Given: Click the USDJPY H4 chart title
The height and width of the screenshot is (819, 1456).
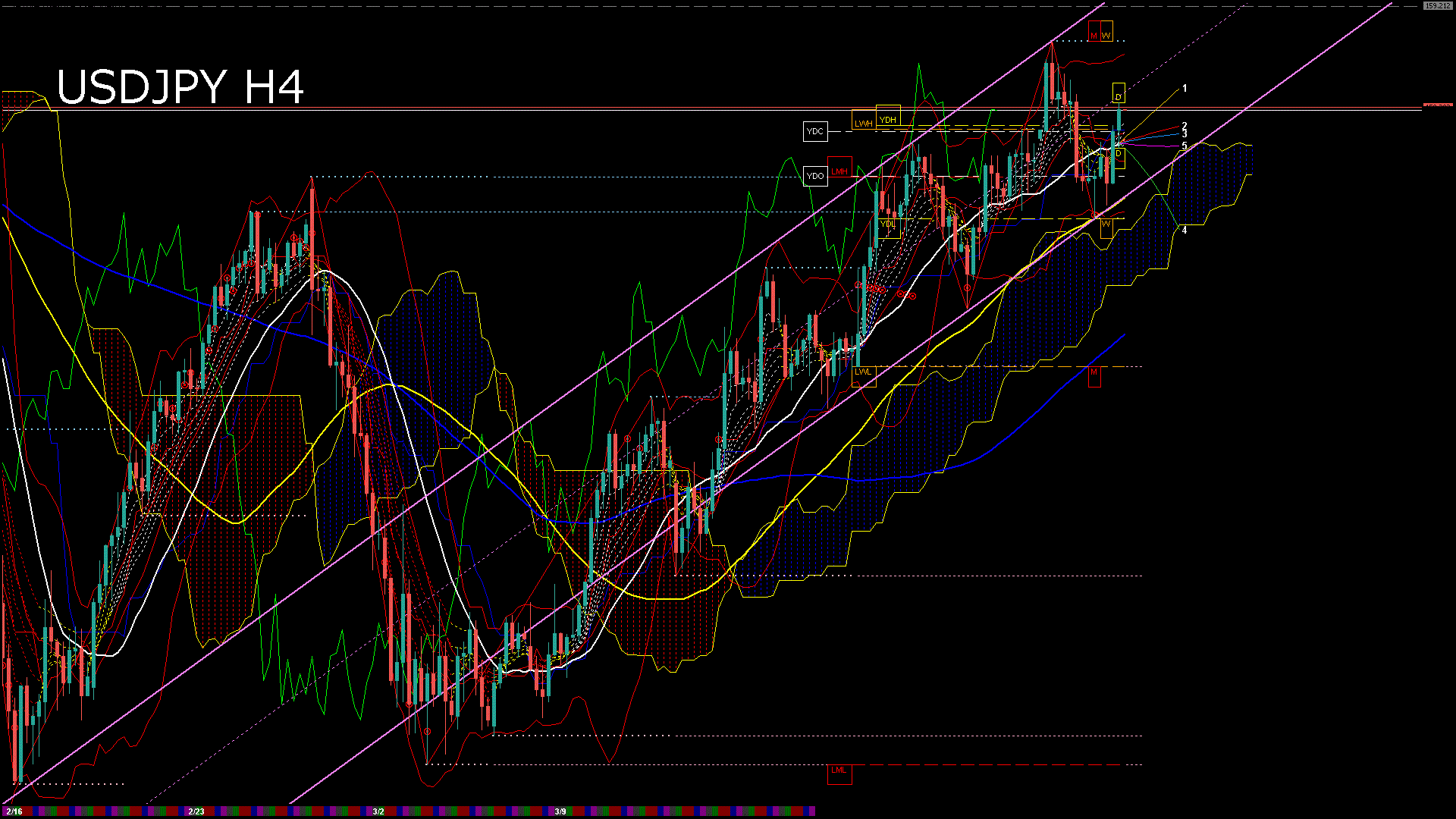Looking at the screenshot, I should 180,87.
